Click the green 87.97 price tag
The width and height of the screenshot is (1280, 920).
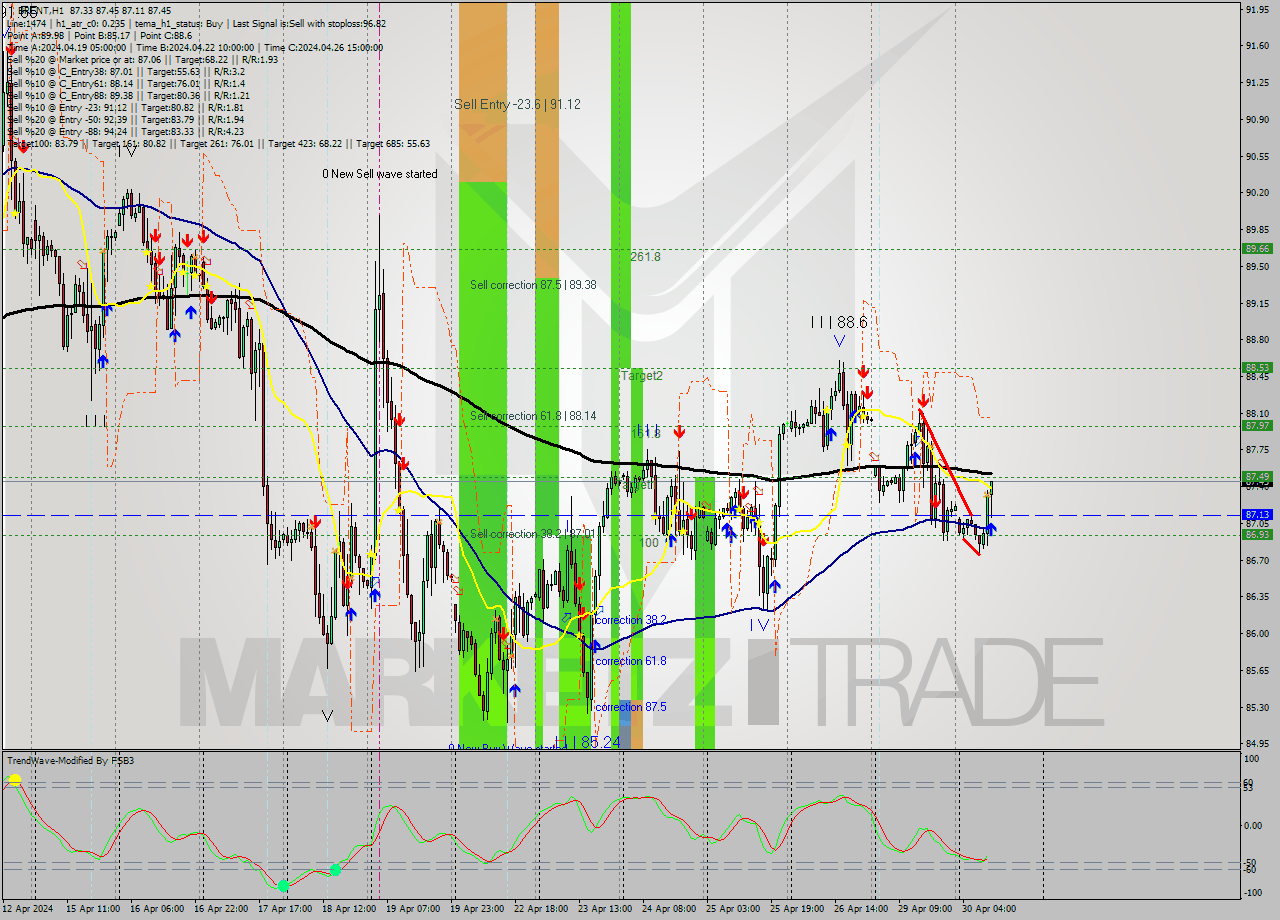click(1257, 425)
